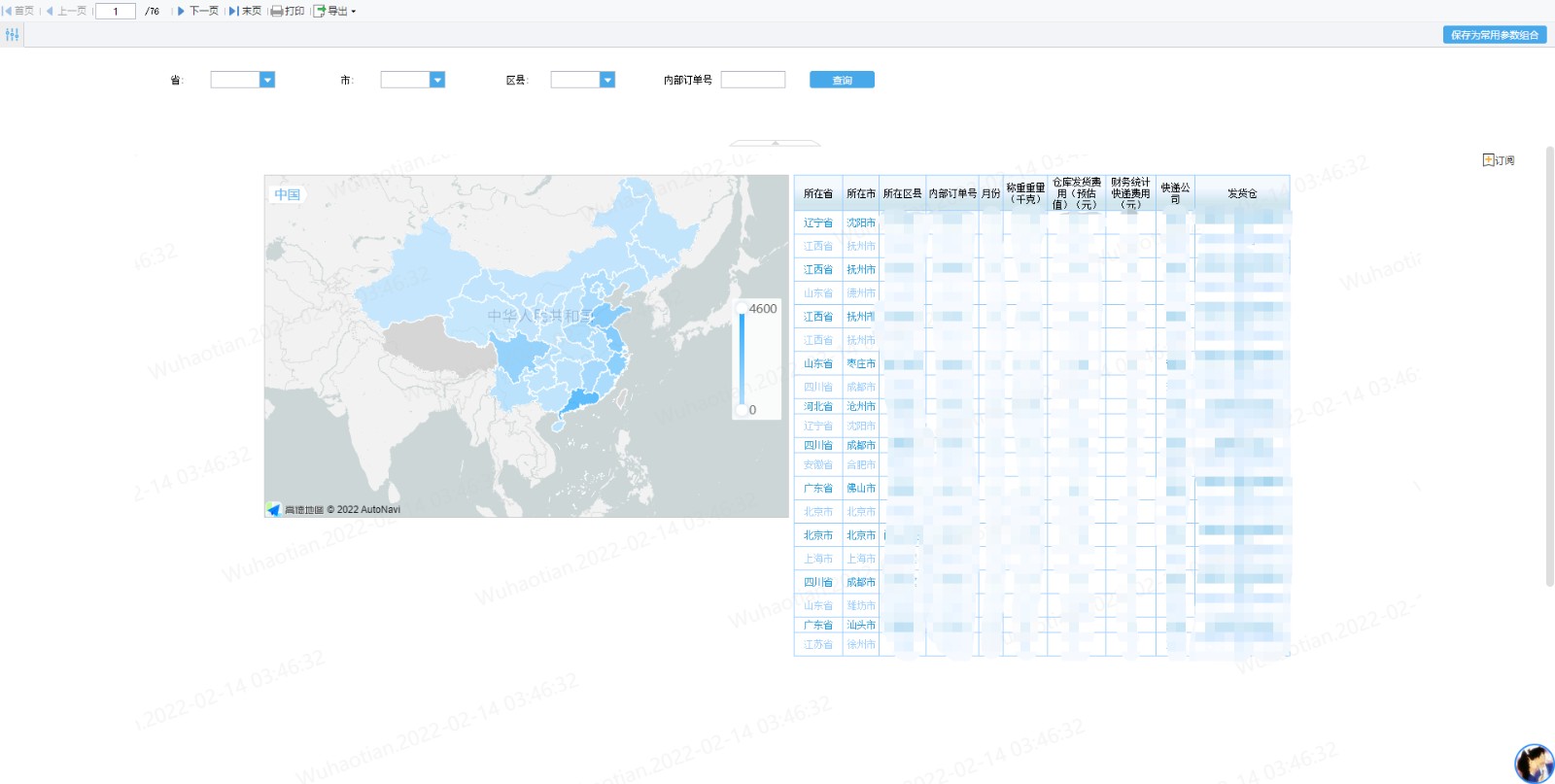The height and width of the screenshot is (784, 1555).
Task: Click the 合肥市 link in the table
Action: [861, 464]
